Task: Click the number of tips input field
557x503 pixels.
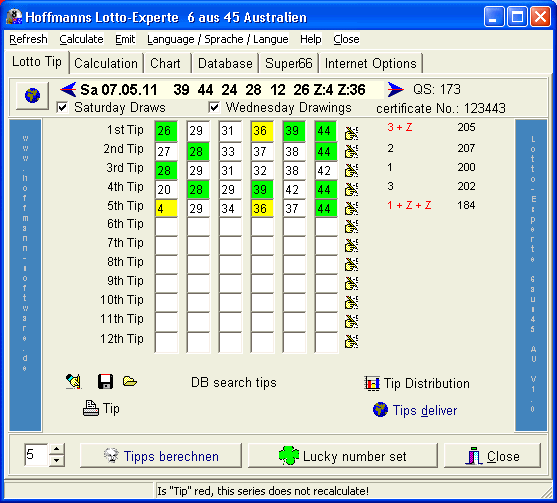Action: tap(36, 455)
